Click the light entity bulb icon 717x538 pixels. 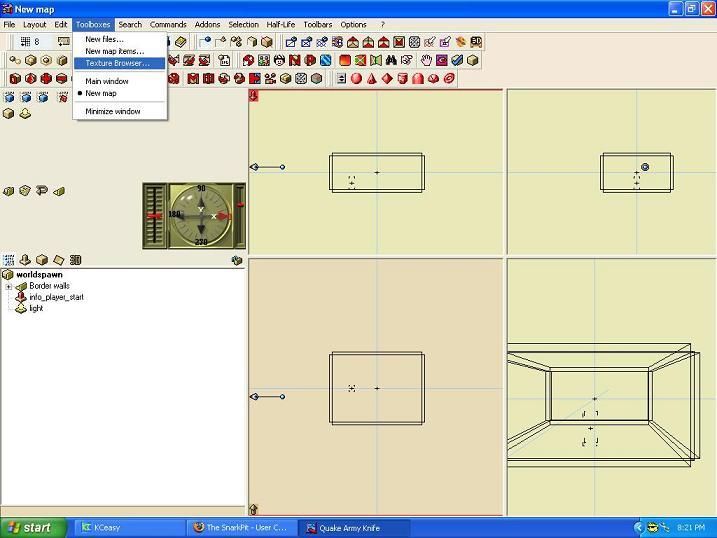tap(21, 309)
